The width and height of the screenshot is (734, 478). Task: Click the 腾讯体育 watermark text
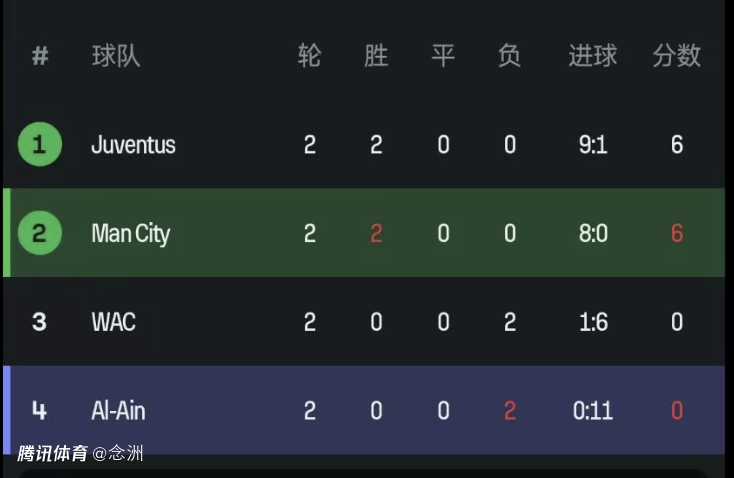52,453
